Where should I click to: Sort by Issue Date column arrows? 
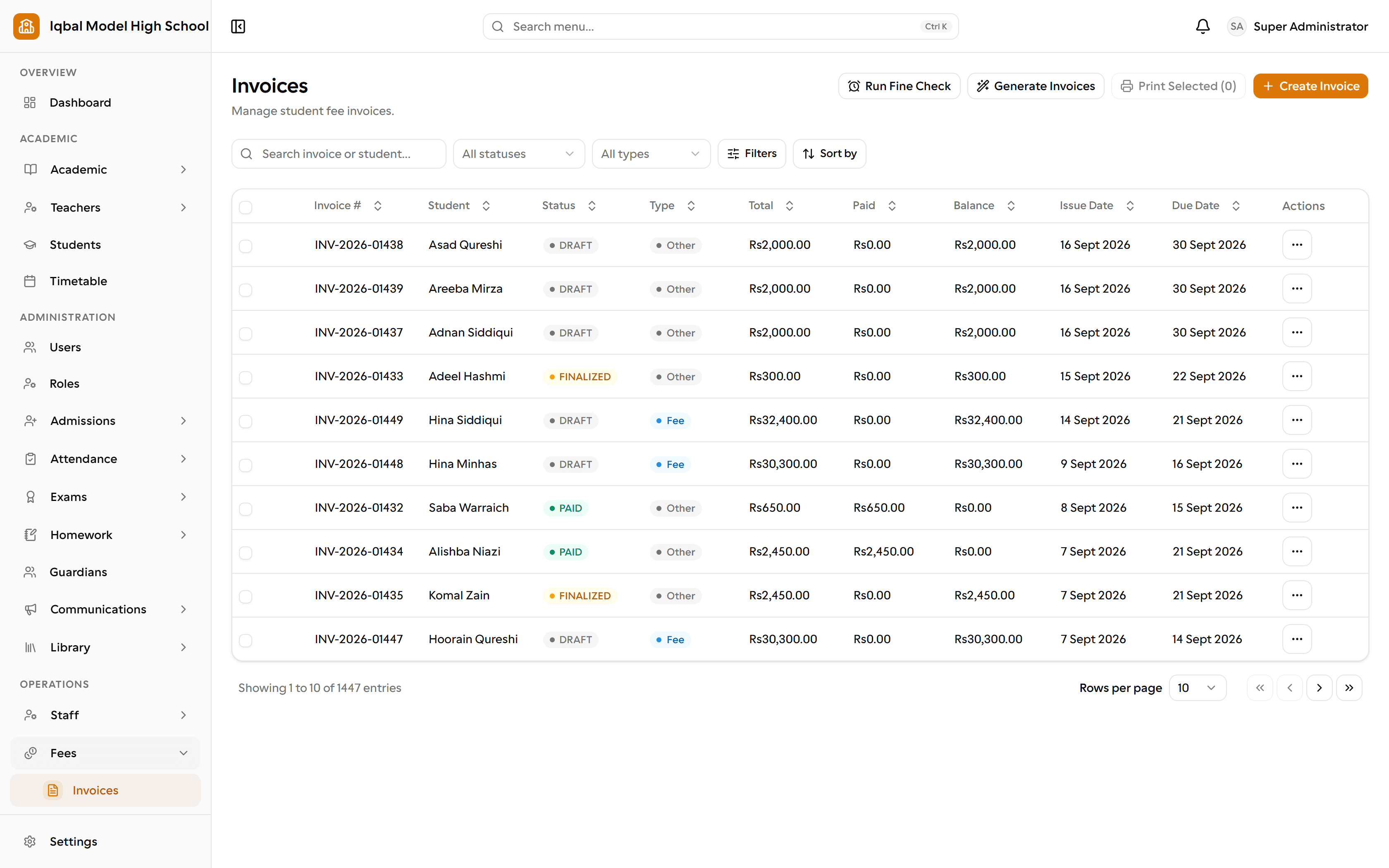click(x=1129, y=205)
